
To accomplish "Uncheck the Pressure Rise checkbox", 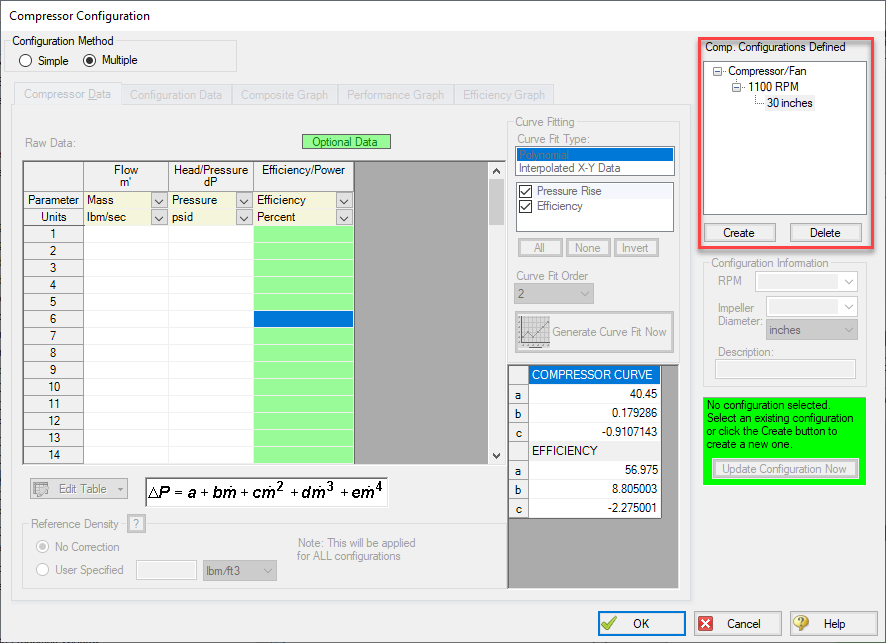I will pos(526,191).
